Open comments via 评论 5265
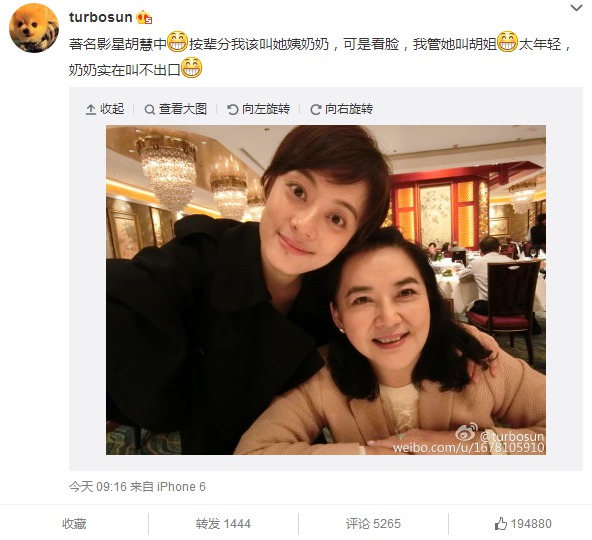592x540 pixels. coord(373,524)
